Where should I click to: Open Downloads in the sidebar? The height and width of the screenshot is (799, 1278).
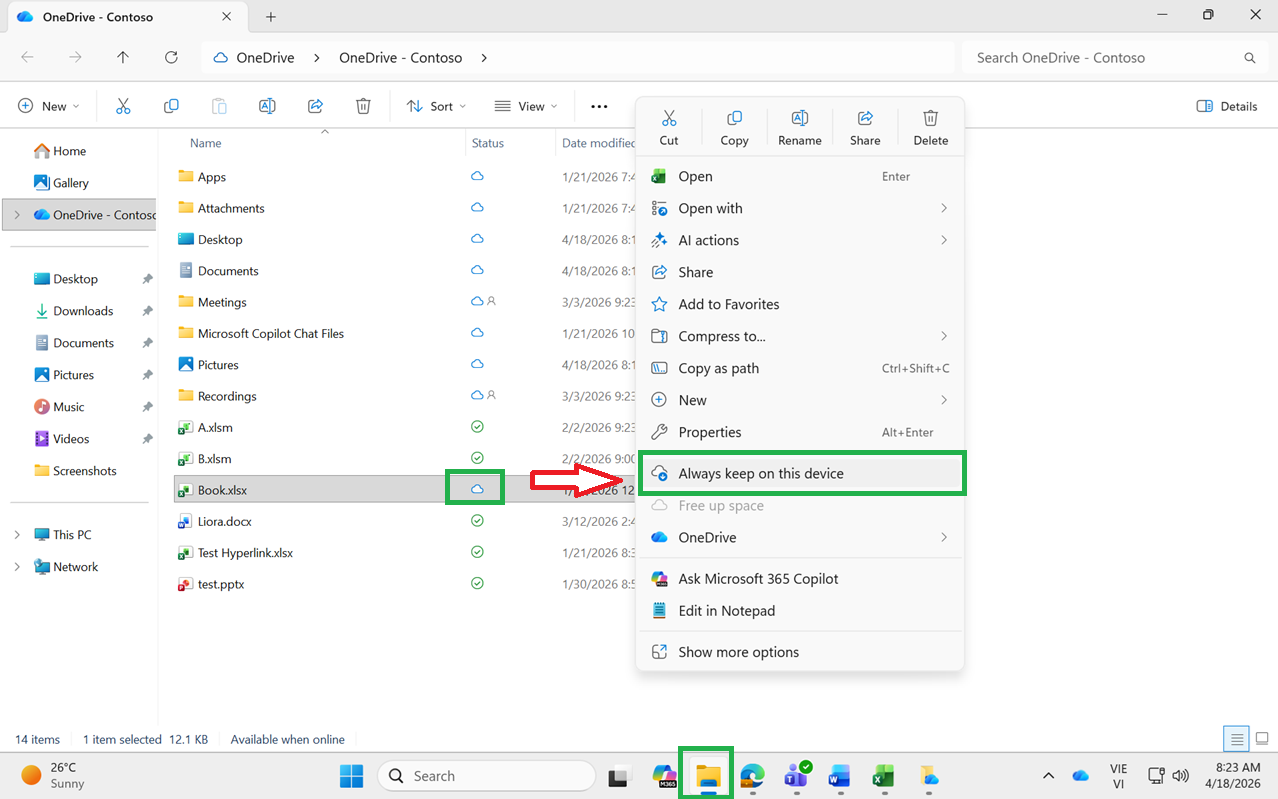click(83, 311)
